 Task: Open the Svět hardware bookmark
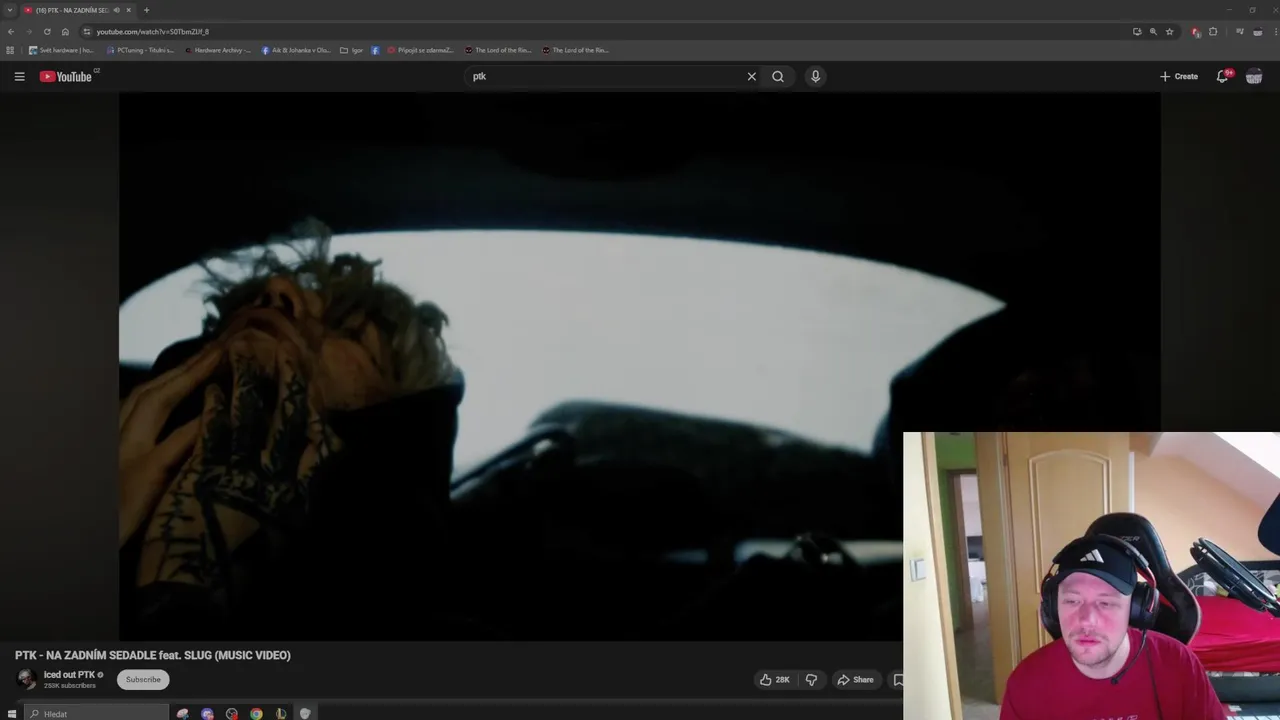coord(61,50)
